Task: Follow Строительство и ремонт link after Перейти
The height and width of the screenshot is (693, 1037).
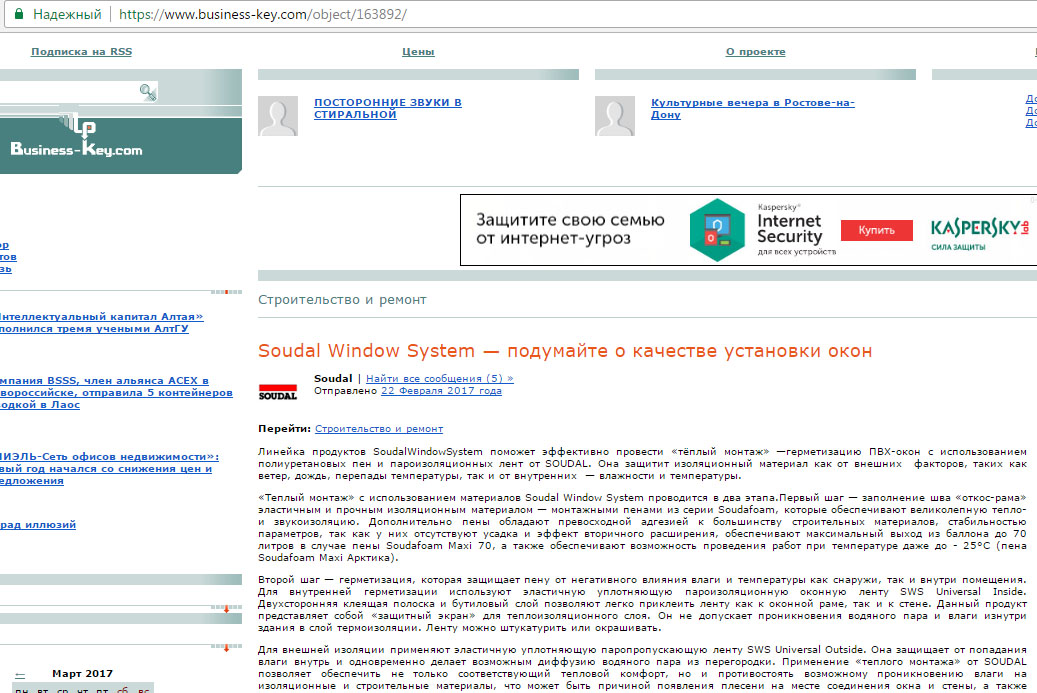Action: coord(379,428)
